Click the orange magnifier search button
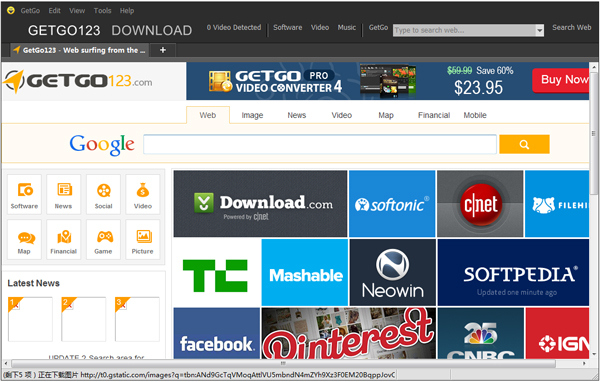 tap(524, 144)
